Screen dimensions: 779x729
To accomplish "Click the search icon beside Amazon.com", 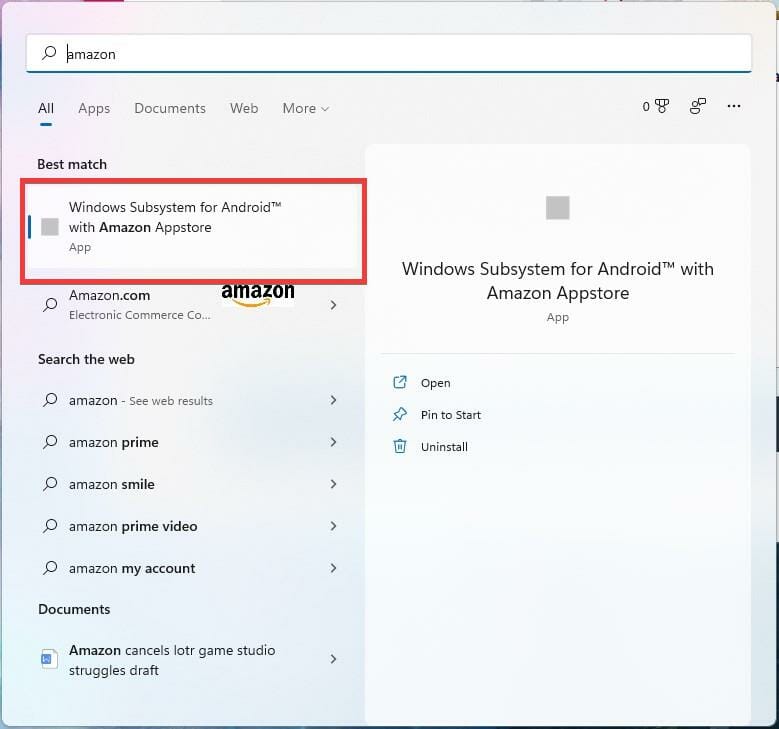I will (x=50, y=305).
